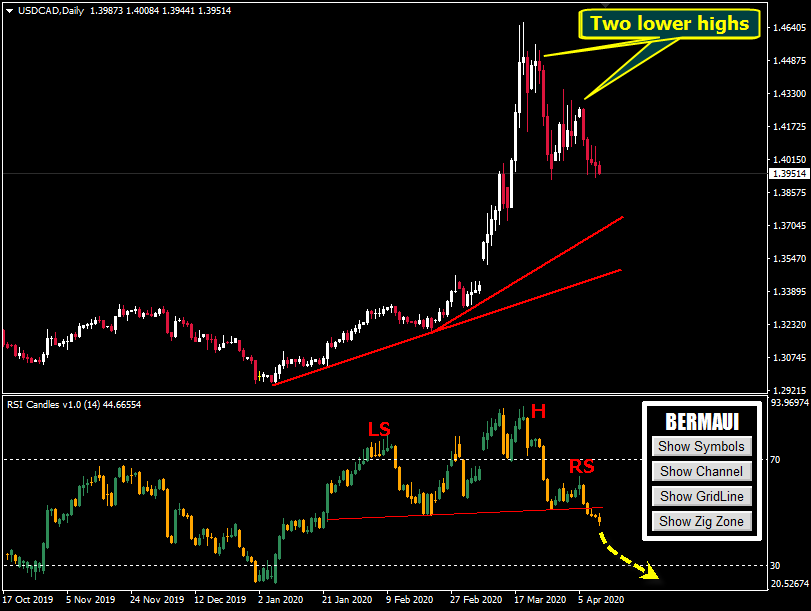The height and width of the screenshot is (611, 811).
Task: Click the current price tag 1.39514
Action: point(789,174)
